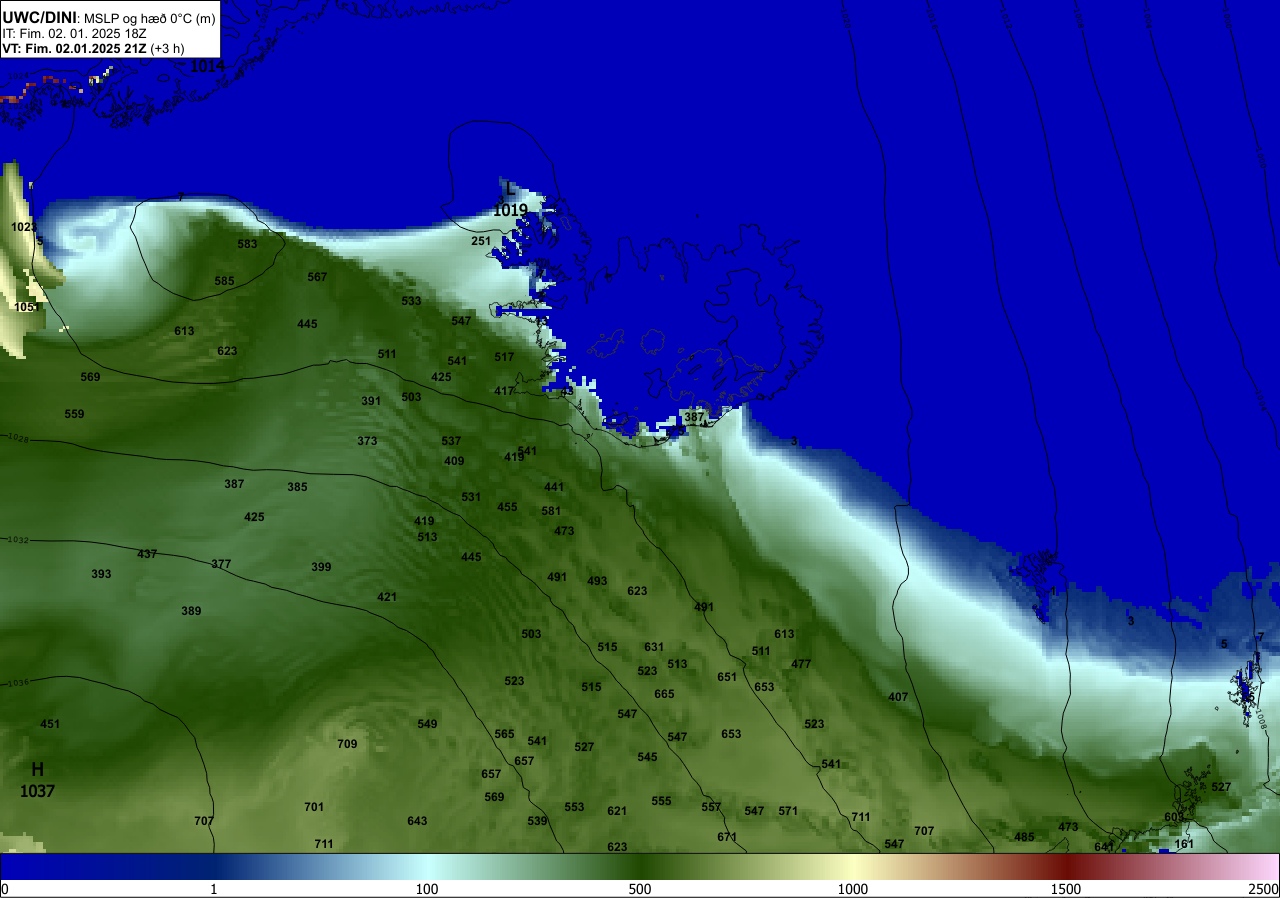Click the 671 height value
The height and width of the screenshot is (898, 1280).
click(x=727, y=837)
